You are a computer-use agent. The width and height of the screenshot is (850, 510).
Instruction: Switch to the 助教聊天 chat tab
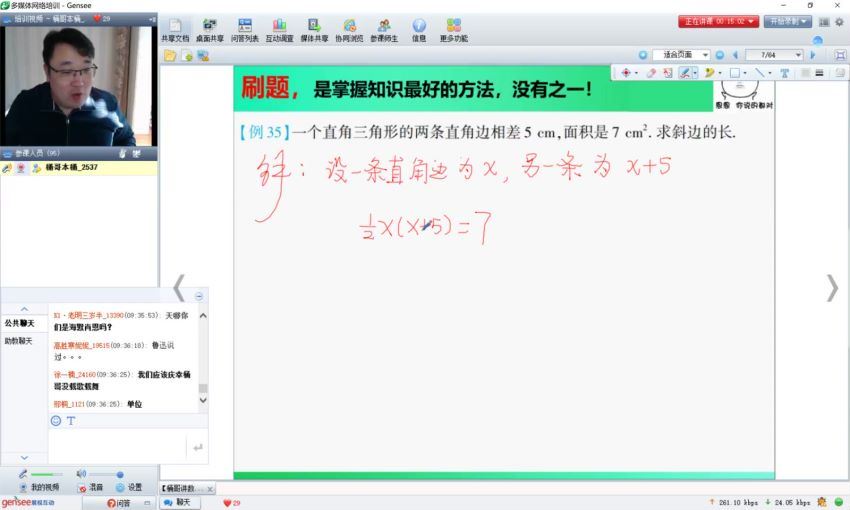(19, 341)
